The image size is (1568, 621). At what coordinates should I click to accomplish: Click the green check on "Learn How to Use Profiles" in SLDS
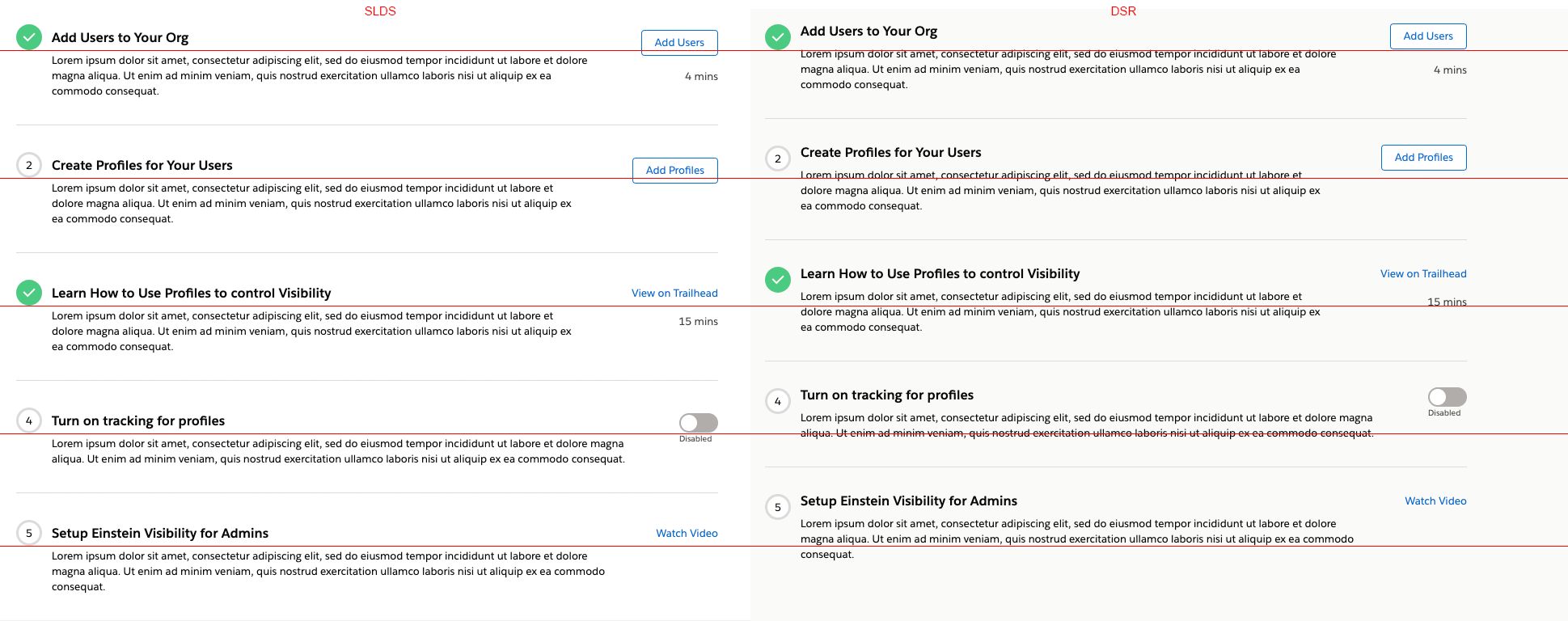click(x=29, y=292)
